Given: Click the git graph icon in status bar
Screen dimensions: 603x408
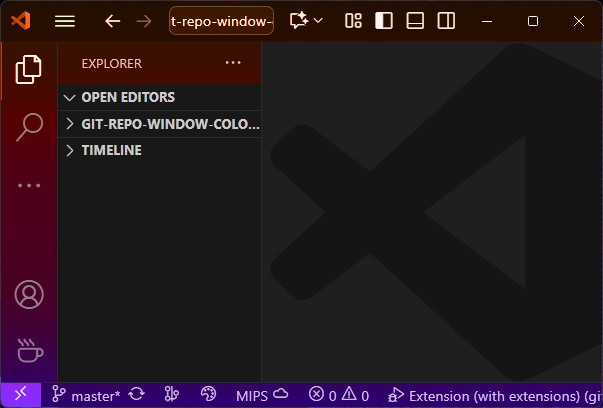Looking at the screenshot, I should 170,395.
